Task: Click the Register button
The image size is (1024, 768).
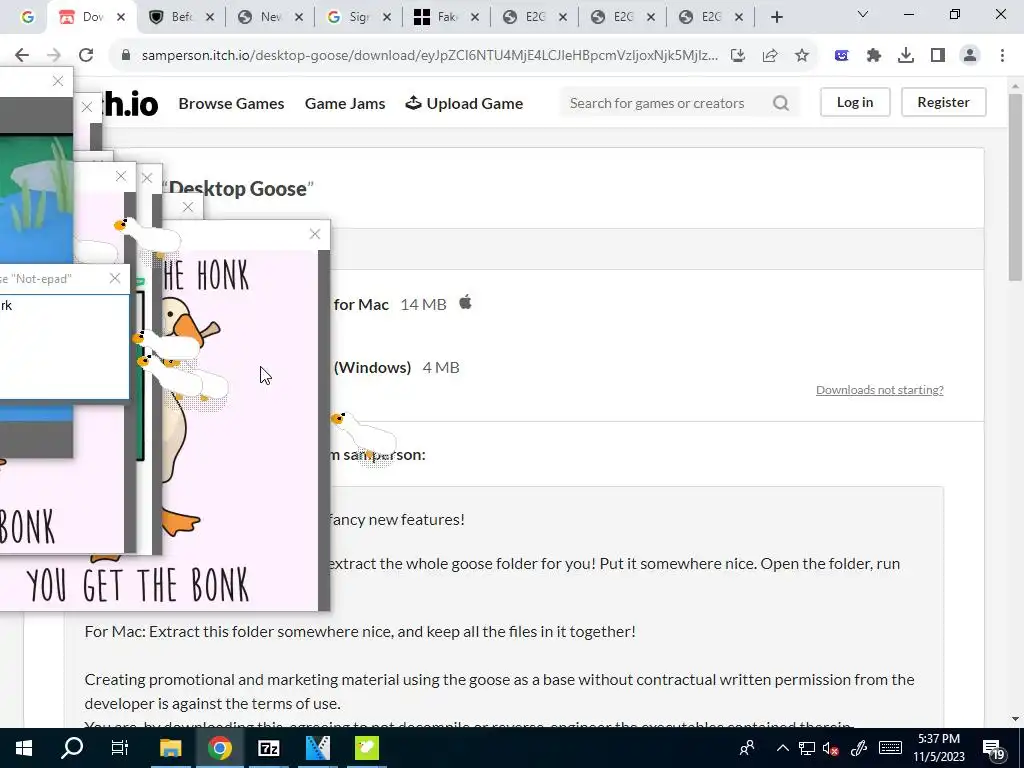Action: (x=943, y=102)
